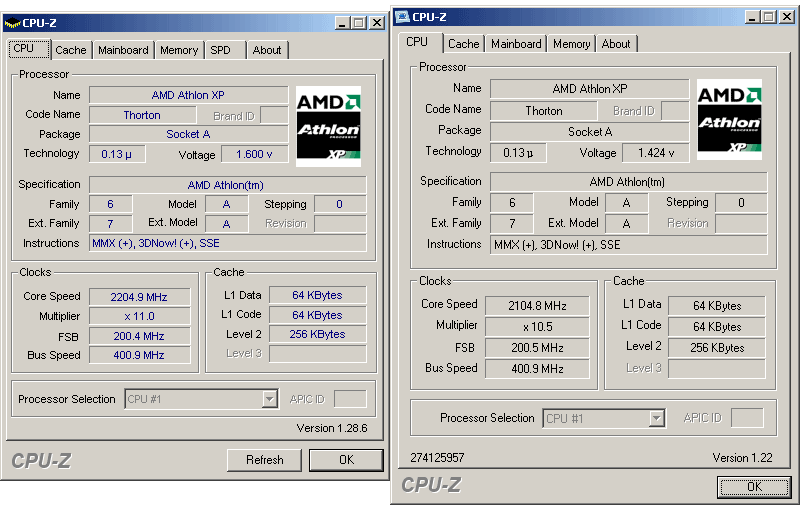Click the Instructions field in left window
Screen dimensions: 800x513
pyautogui.click(x=228, y=243)
